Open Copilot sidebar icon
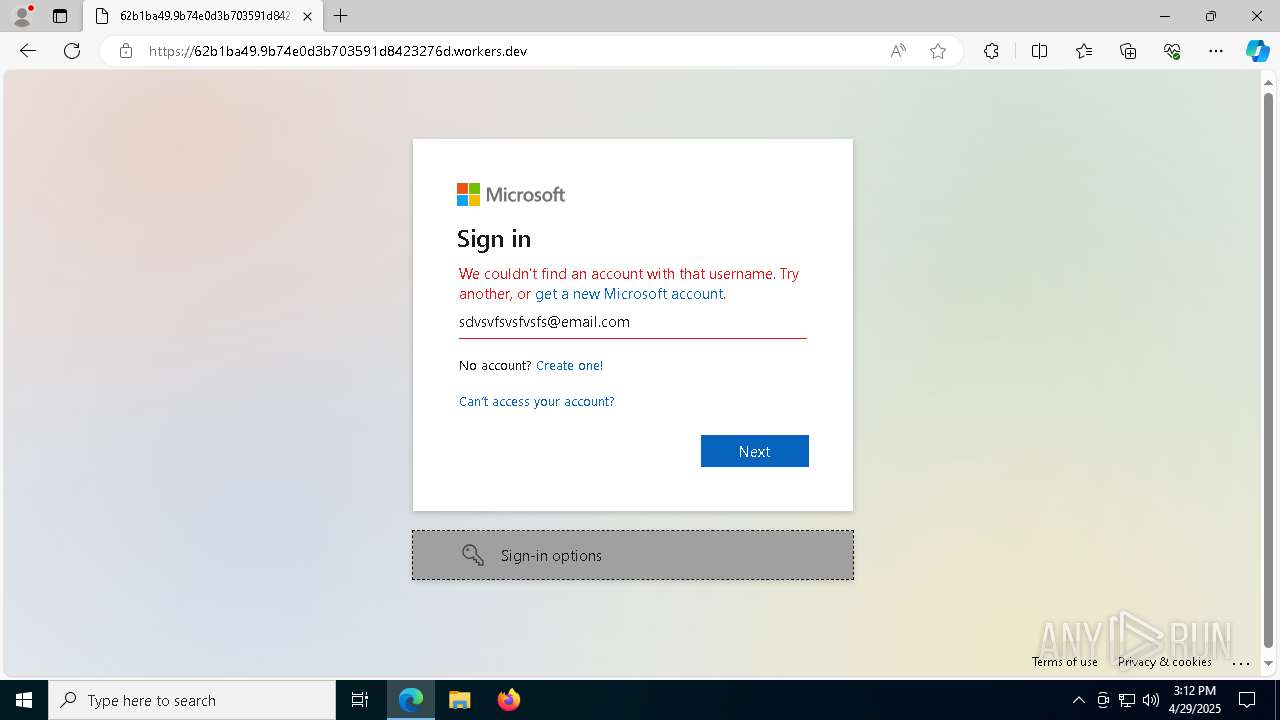The image size is (1280, 720). tap(1257, 51)
